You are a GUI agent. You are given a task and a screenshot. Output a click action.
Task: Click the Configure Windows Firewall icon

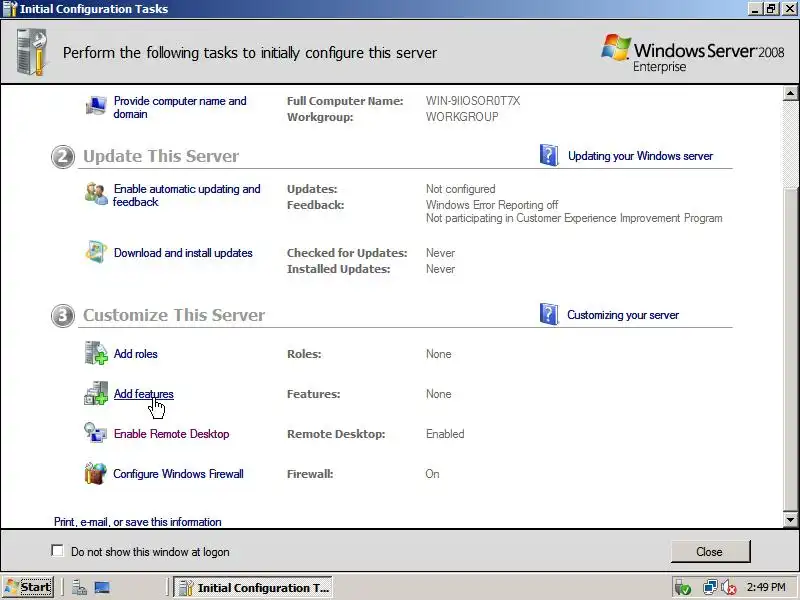click(95, 473)
